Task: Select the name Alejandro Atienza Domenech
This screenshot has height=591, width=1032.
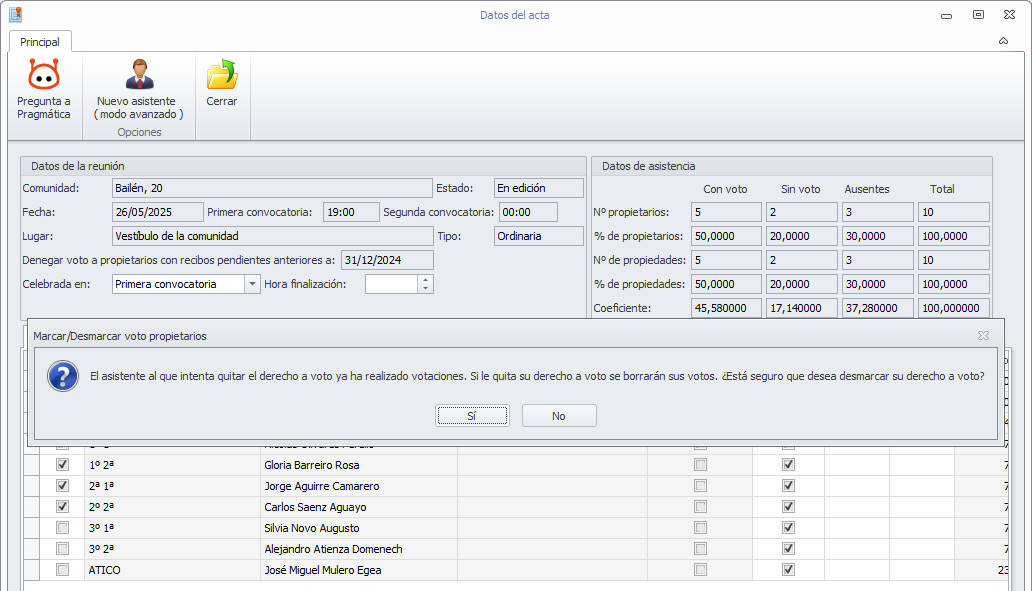Action: pos(333,550)
